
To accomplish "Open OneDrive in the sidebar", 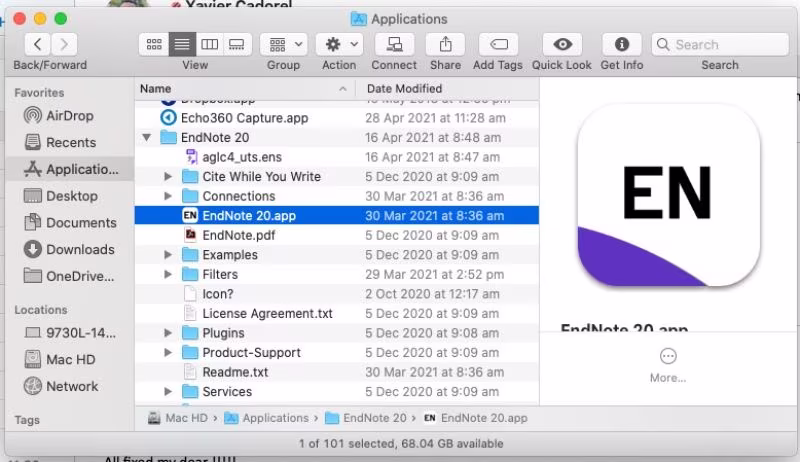I will (x=70, y=276).
